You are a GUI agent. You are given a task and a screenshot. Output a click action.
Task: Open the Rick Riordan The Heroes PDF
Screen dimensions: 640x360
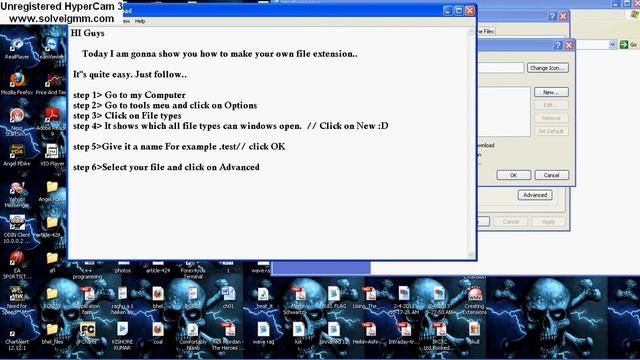(x=228, y=330)
